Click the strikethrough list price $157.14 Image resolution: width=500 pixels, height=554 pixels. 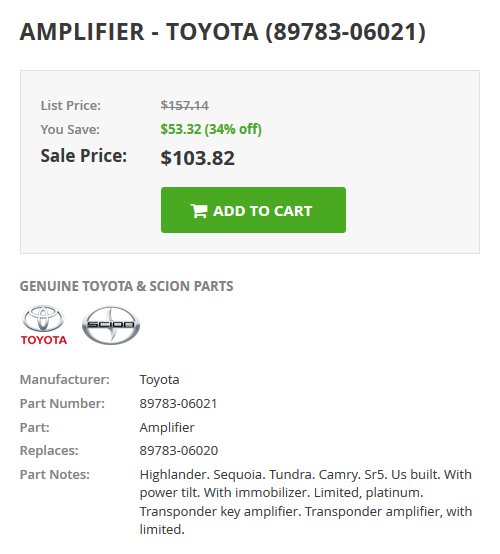[x=184, y=105]
